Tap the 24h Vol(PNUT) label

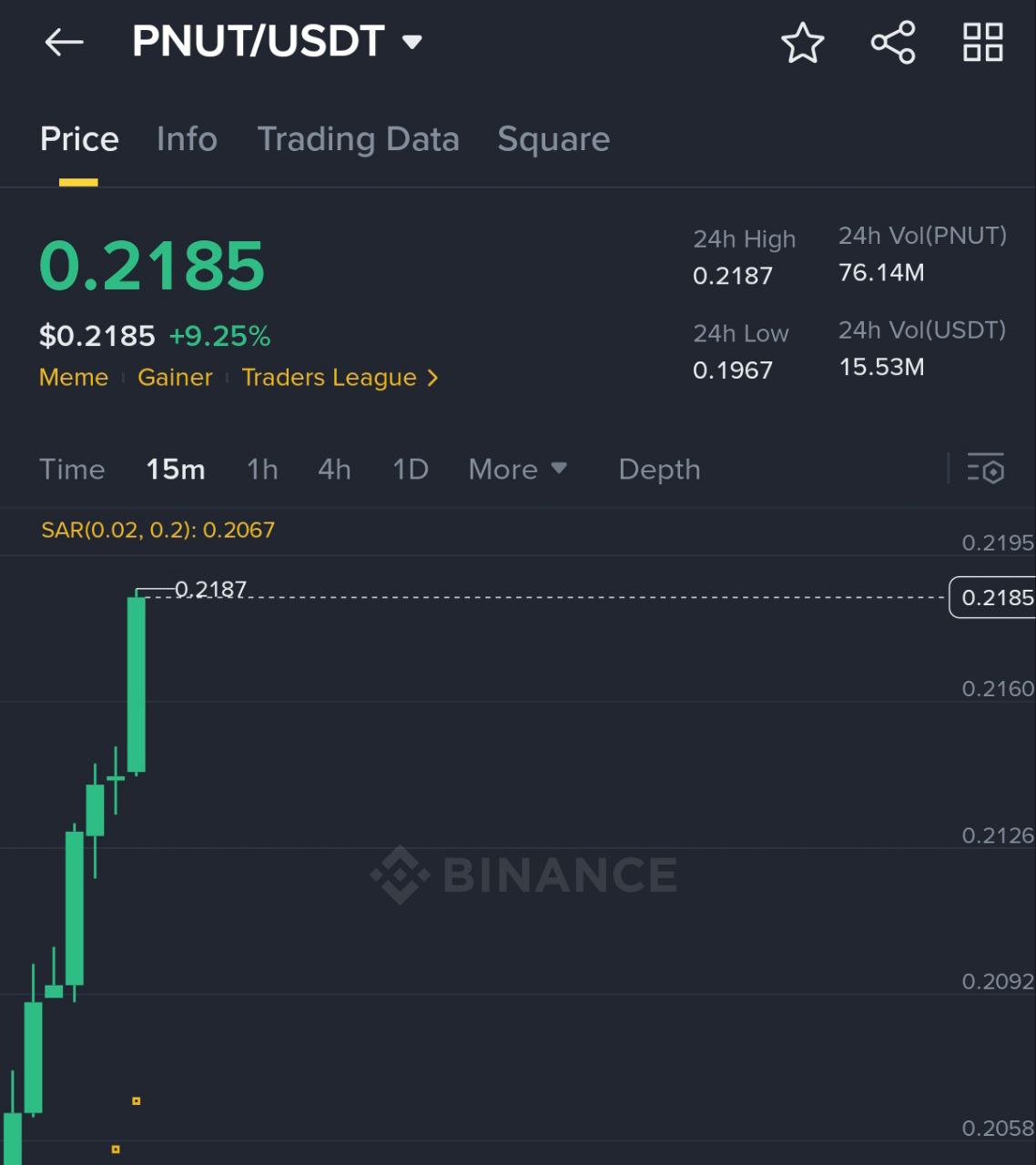(922, 236)
